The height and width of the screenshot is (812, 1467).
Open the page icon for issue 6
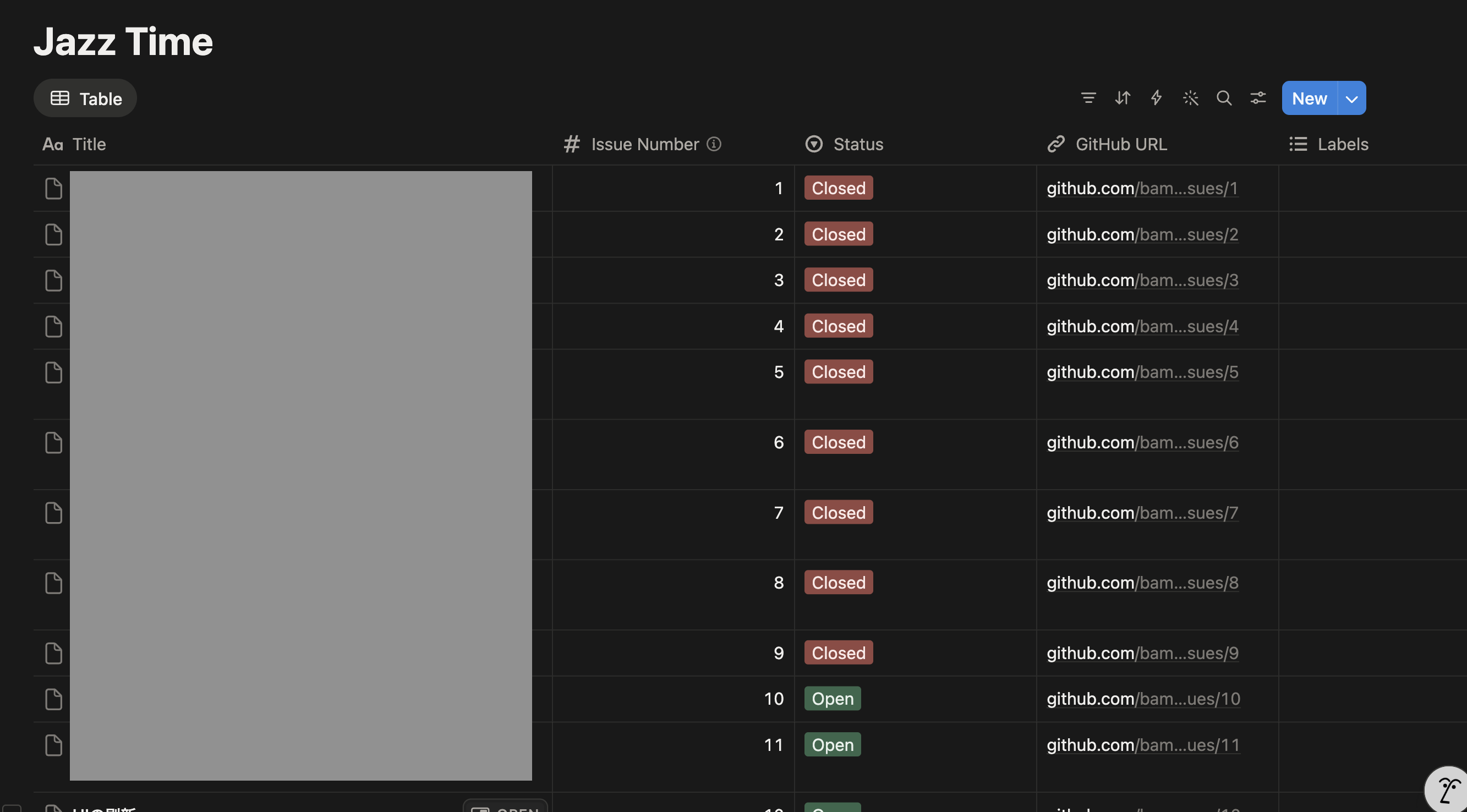pos(53,442)
